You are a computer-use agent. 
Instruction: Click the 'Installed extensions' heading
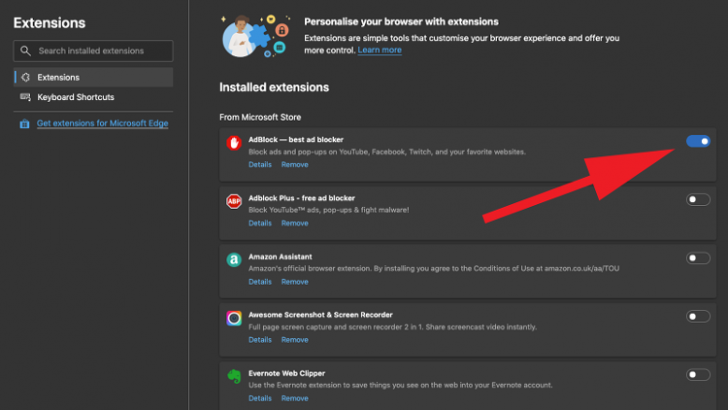point(274,87)
